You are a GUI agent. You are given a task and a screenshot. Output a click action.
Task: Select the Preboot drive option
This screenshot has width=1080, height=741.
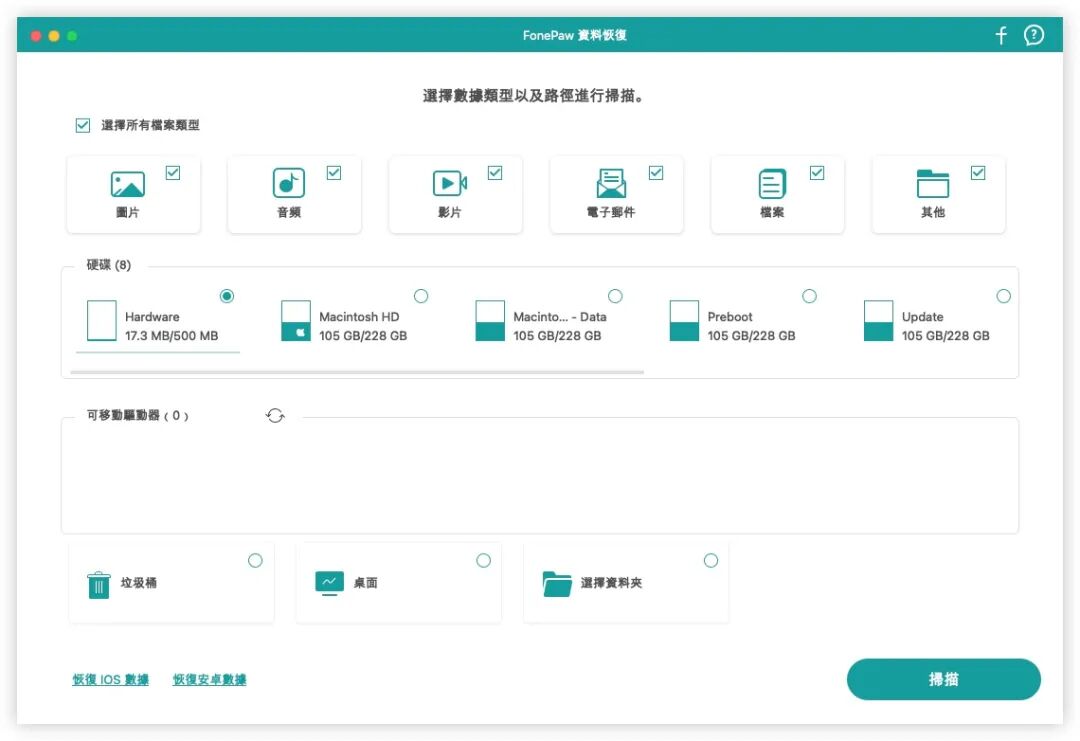[809, 296]
